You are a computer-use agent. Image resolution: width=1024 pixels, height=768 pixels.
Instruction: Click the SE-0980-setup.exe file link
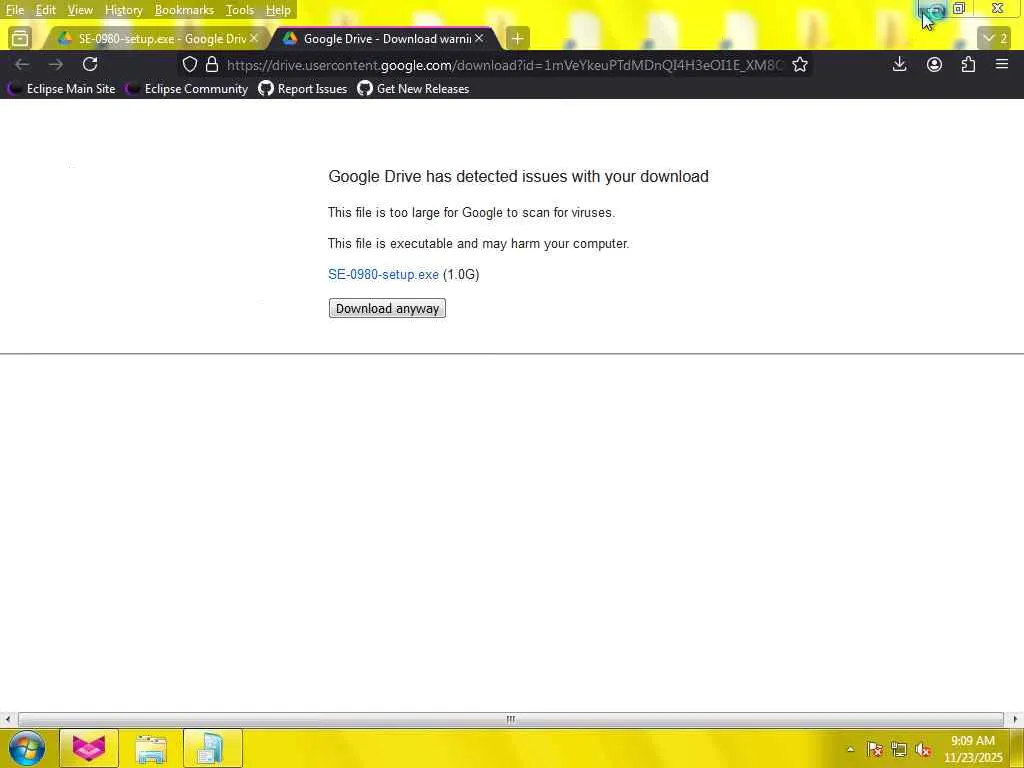[x=383, y=274]
